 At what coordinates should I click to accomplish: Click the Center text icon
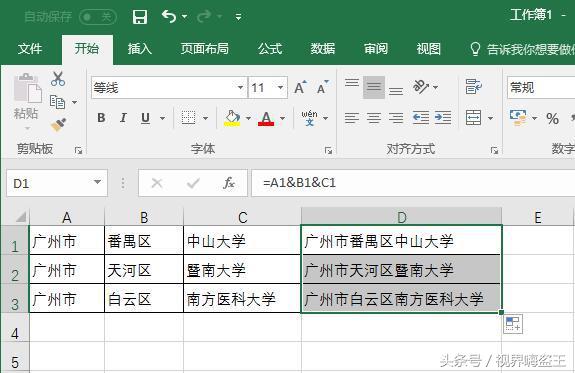pyautogui.click(x=374, y=118)
